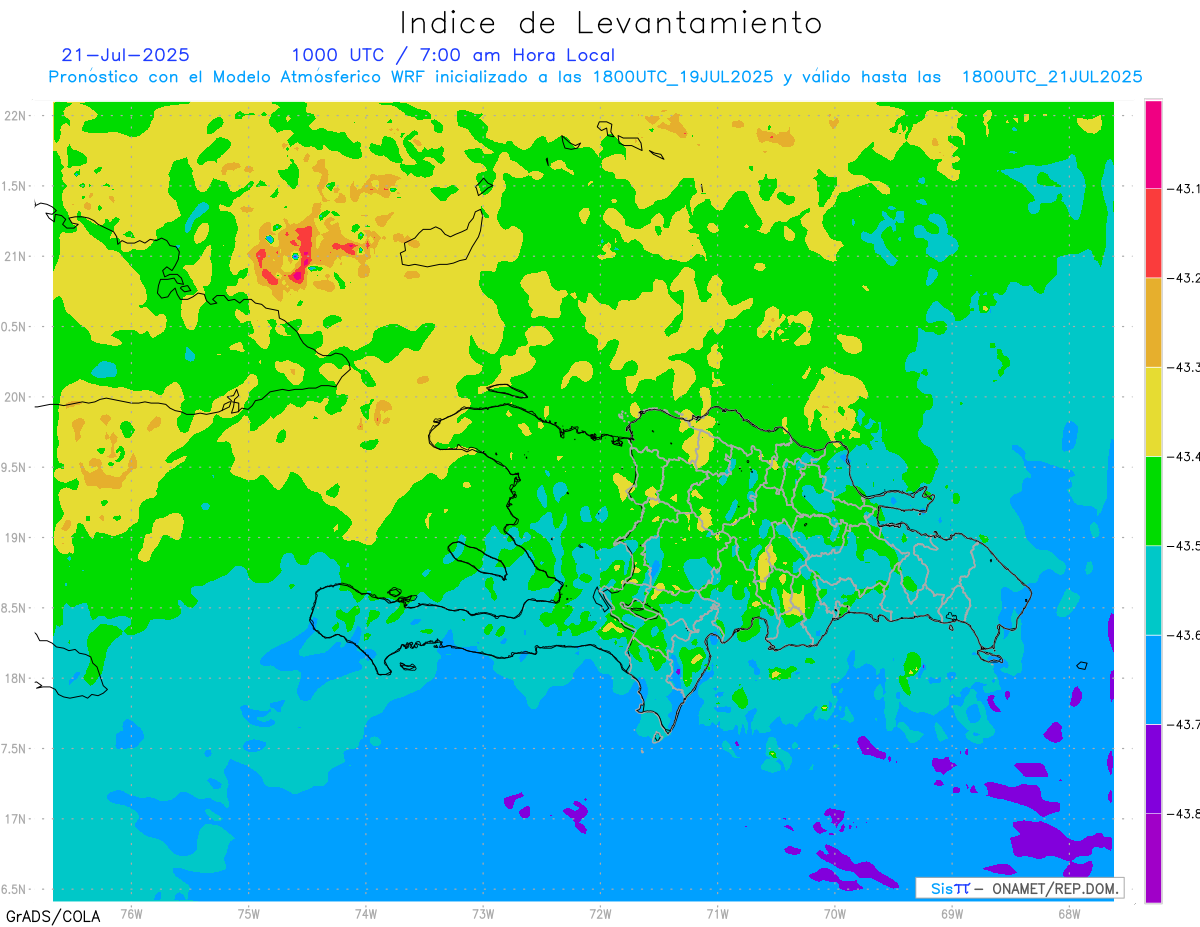This screenshot has width=1200, height=927.
Task: Click the longitude label "70W"
Action: click(x=834, y=913)
